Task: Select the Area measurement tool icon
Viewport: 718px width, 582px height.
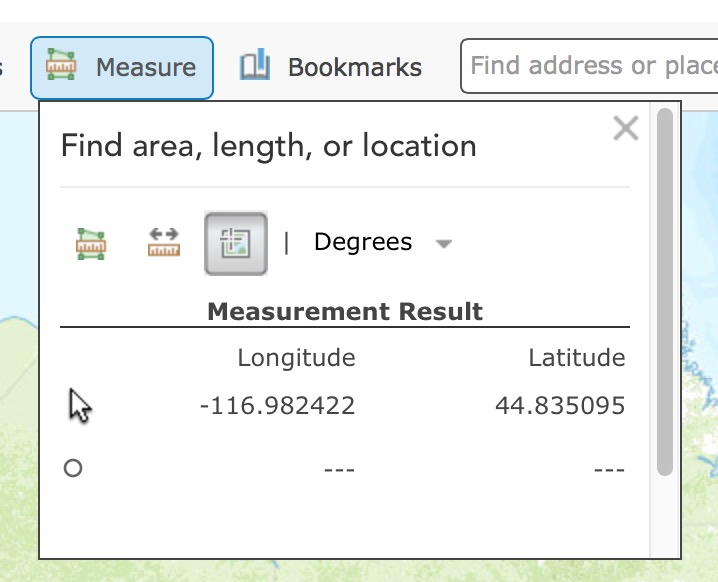Action: pyautogui.click(x=91, y=243)
